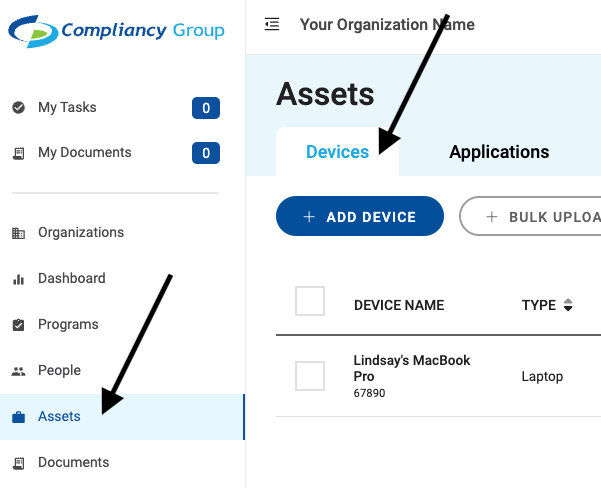
Task: Click the My Documents count badge
Action: [206, 153]
